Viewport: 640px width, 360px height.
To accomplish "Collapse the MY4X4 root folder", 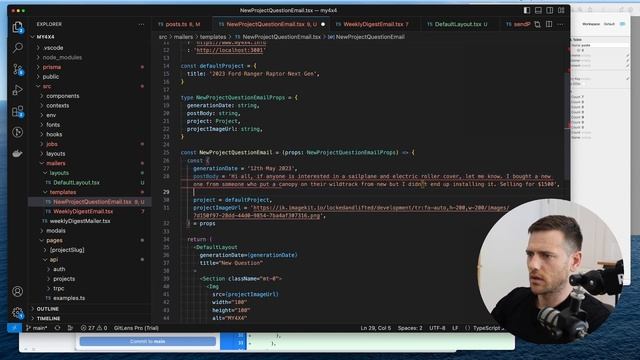I will pos(45,37).
